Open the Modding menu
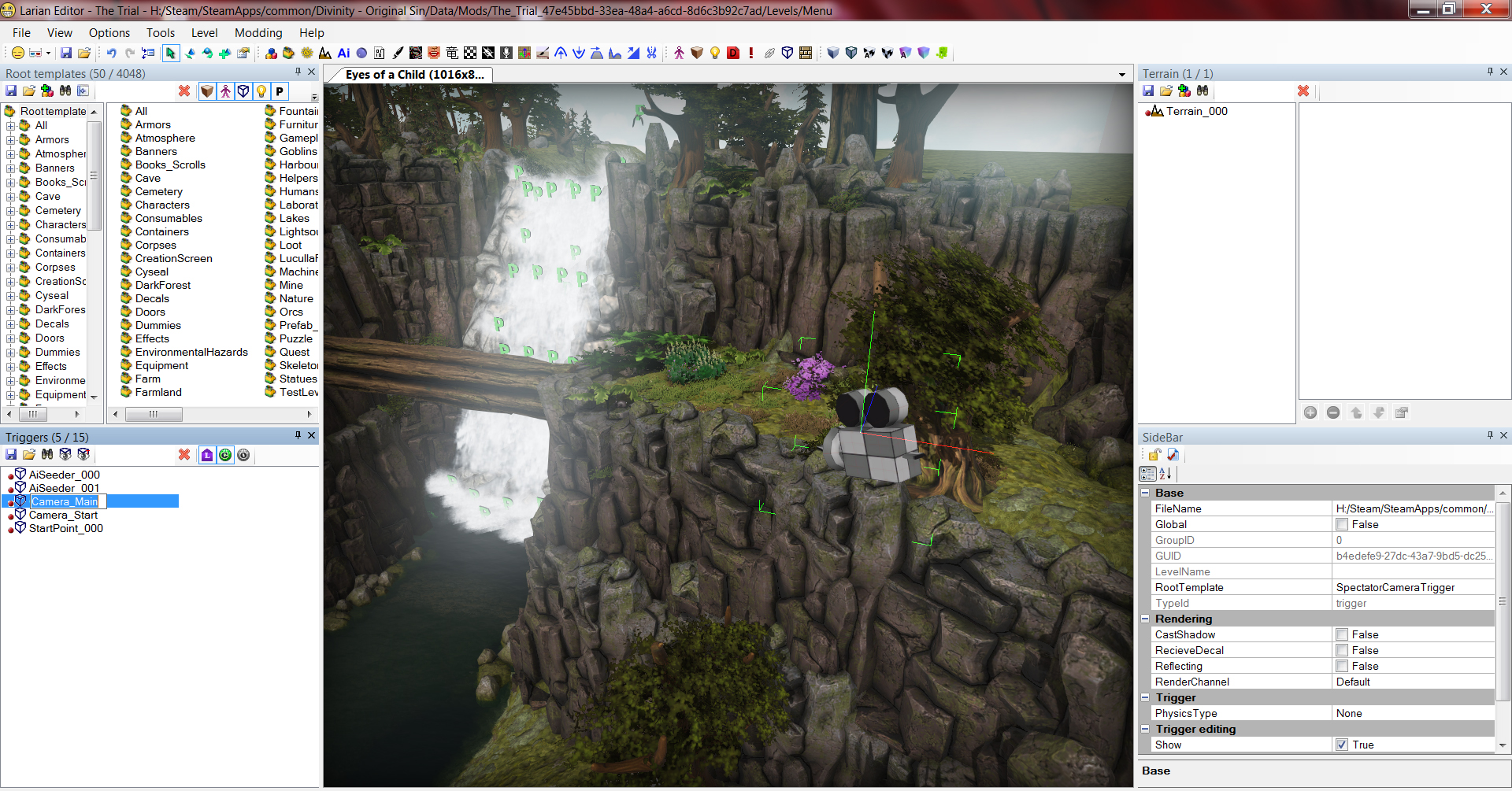 [x=258, y=33]
